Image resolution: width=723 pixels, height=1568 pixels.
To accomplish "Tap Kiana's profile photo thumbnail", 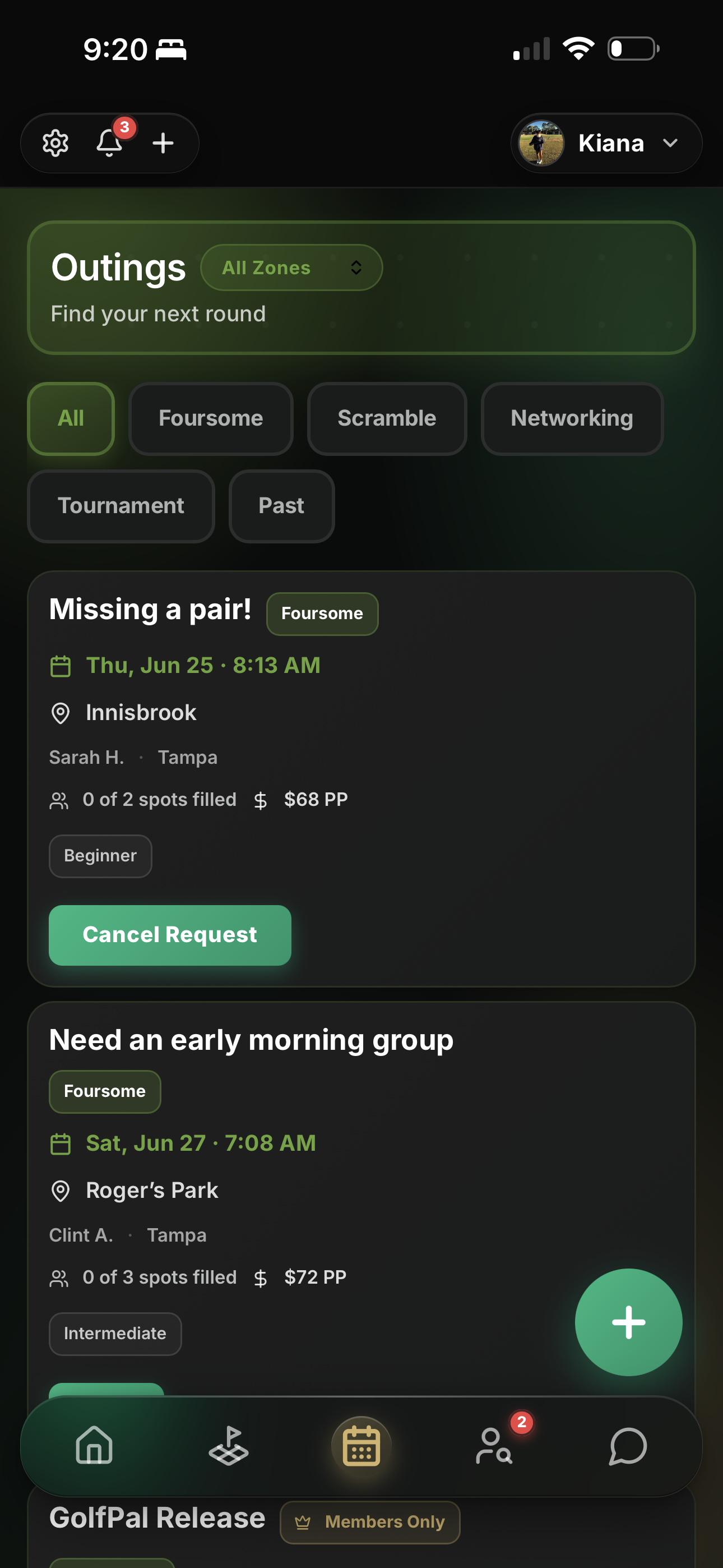I will click(x=540, y=143).
